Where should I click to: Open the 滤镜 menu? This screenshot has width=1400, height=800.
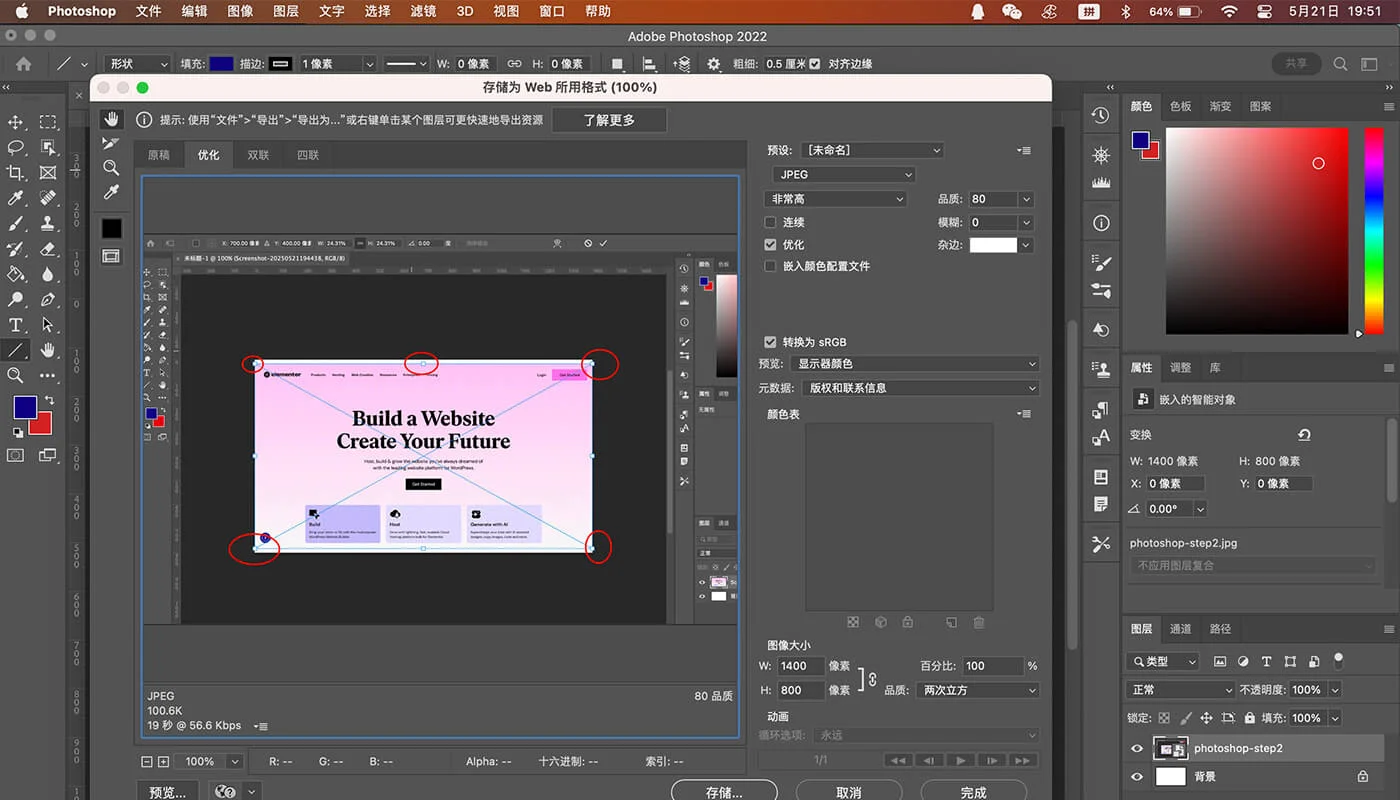coord(421,11)
